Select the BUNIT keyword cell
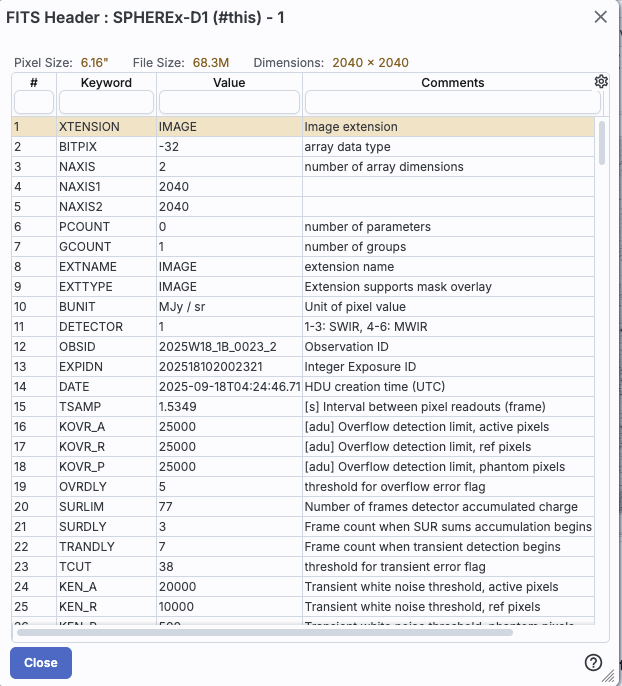Viewport: 622px width, 686px height. coord(106,307)
